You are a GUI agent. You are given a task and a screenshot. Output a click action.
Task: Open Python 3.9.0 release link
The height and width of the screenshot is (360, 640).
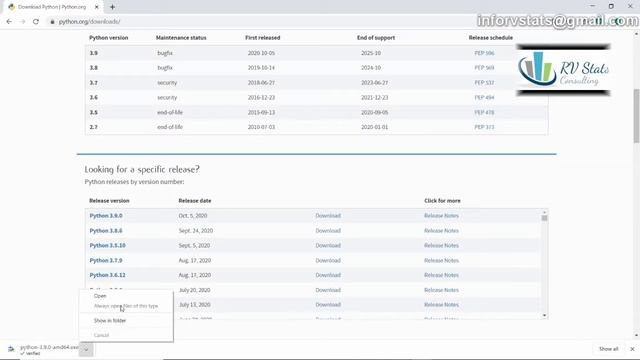pos(106,216)
